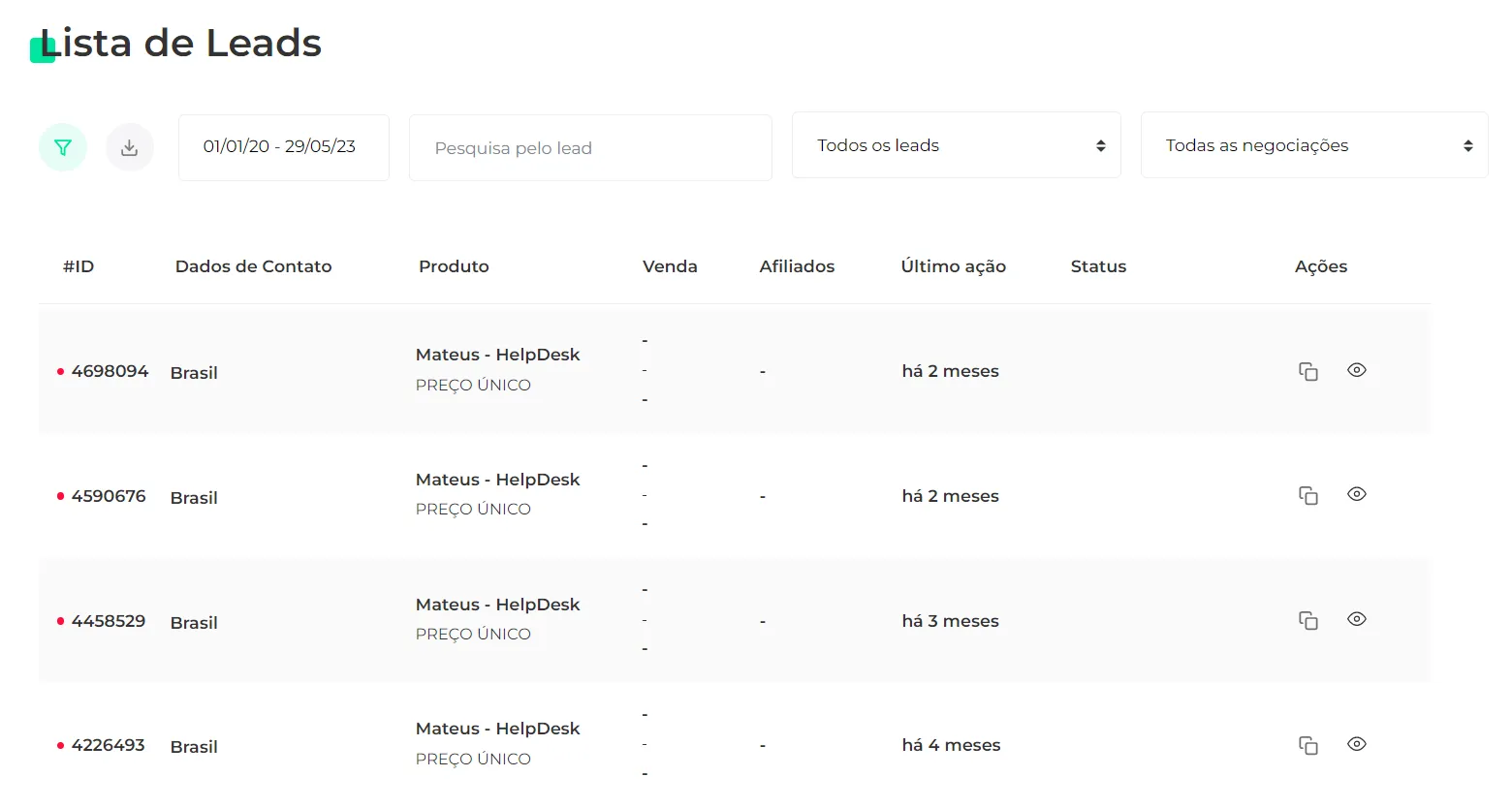
Task: Copy lead 4226493 with copy icon
Action: pos(1308,745)
